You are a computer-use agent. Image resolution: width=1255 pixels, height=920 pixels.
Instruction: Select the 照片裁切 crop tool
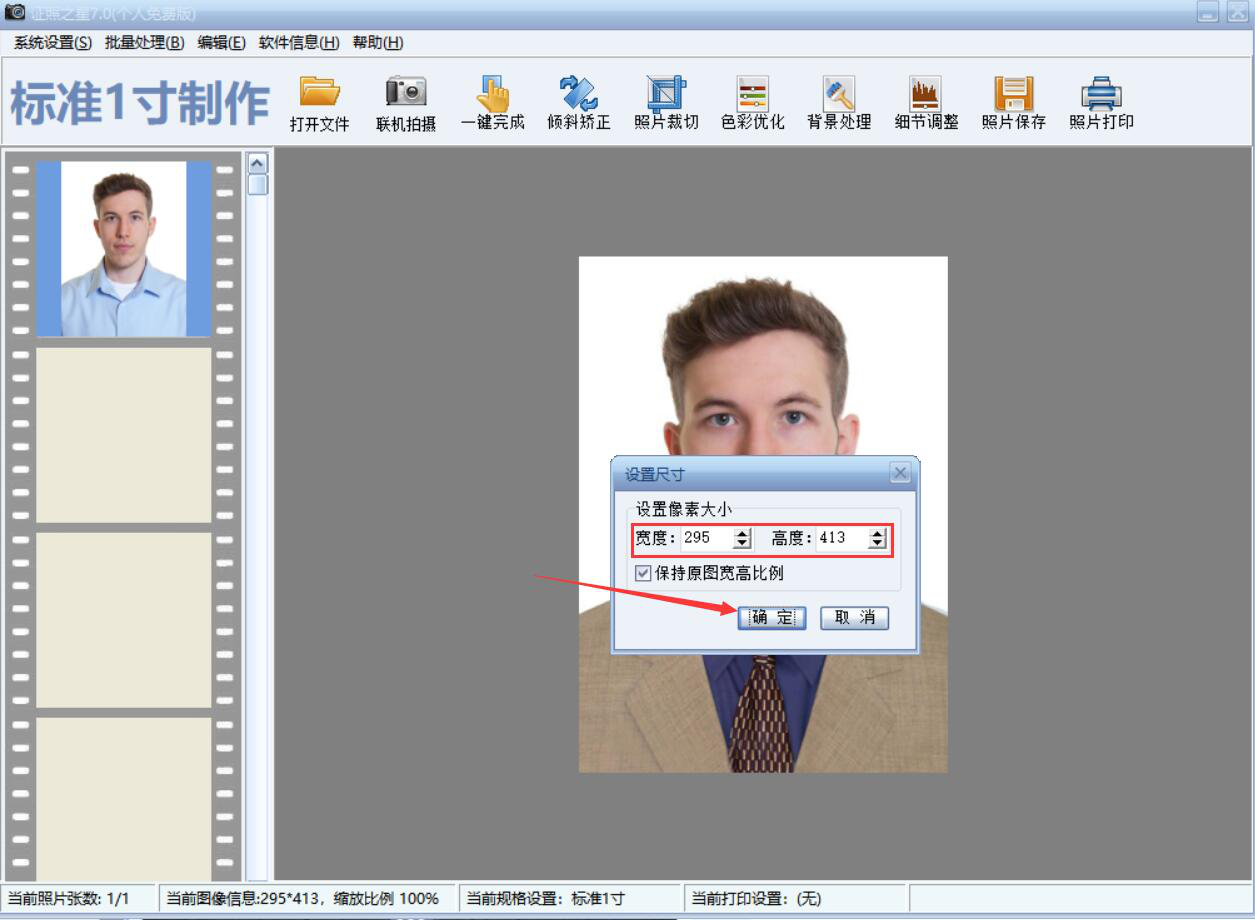coord(666,103)
